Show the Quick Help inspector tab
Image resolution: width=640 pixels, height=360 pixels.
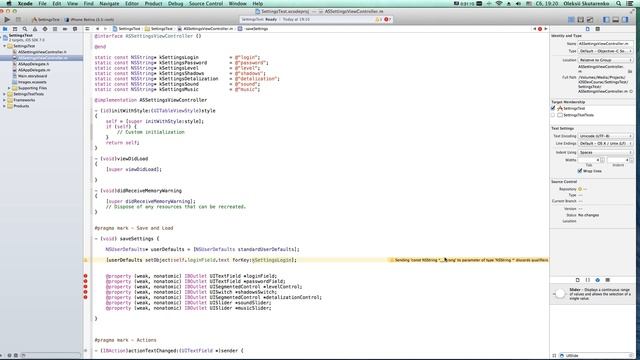click(598, 29)
